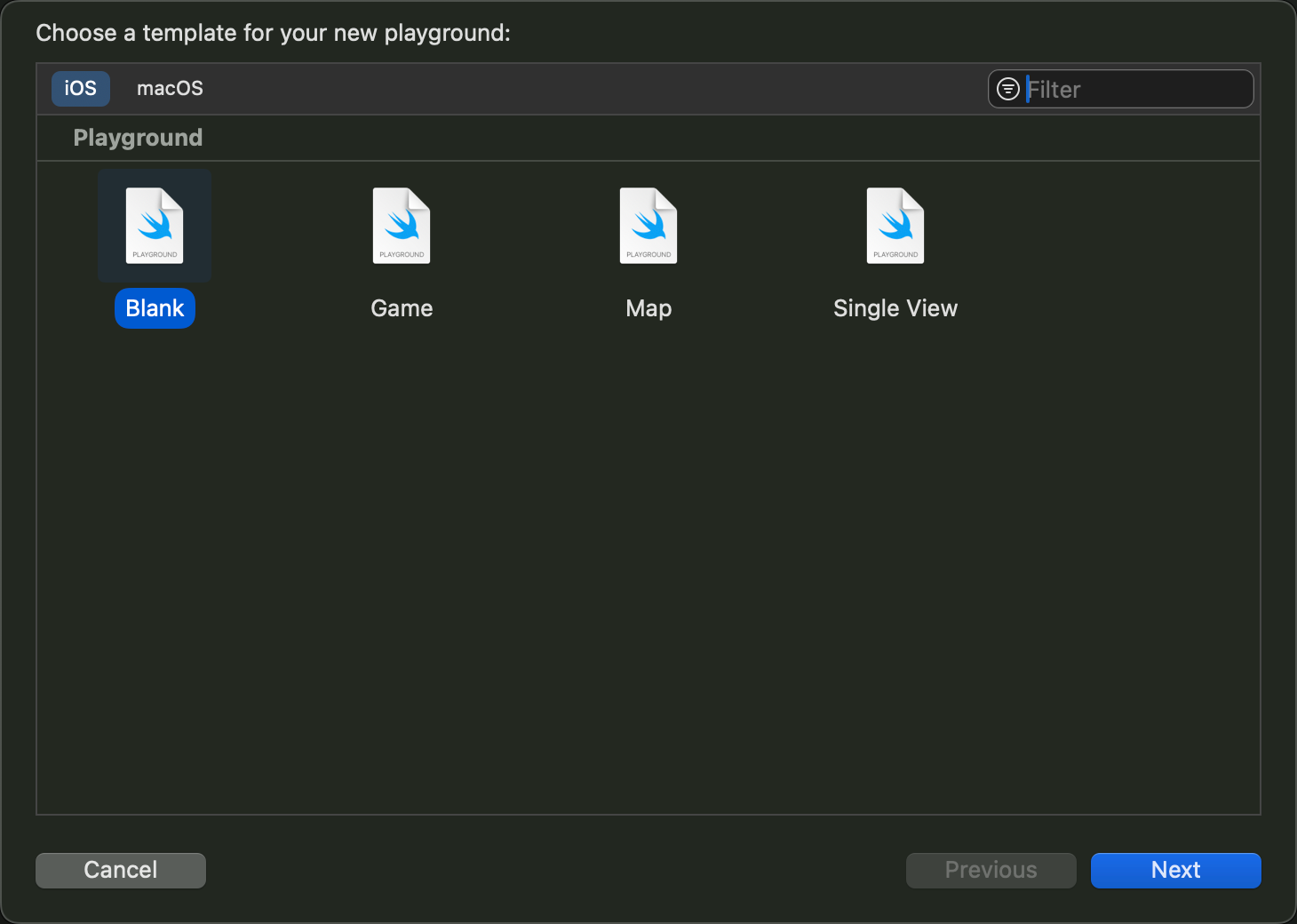Click the Cancel button
Viewport: 1297px width, 924px height.
pos(121,870)
